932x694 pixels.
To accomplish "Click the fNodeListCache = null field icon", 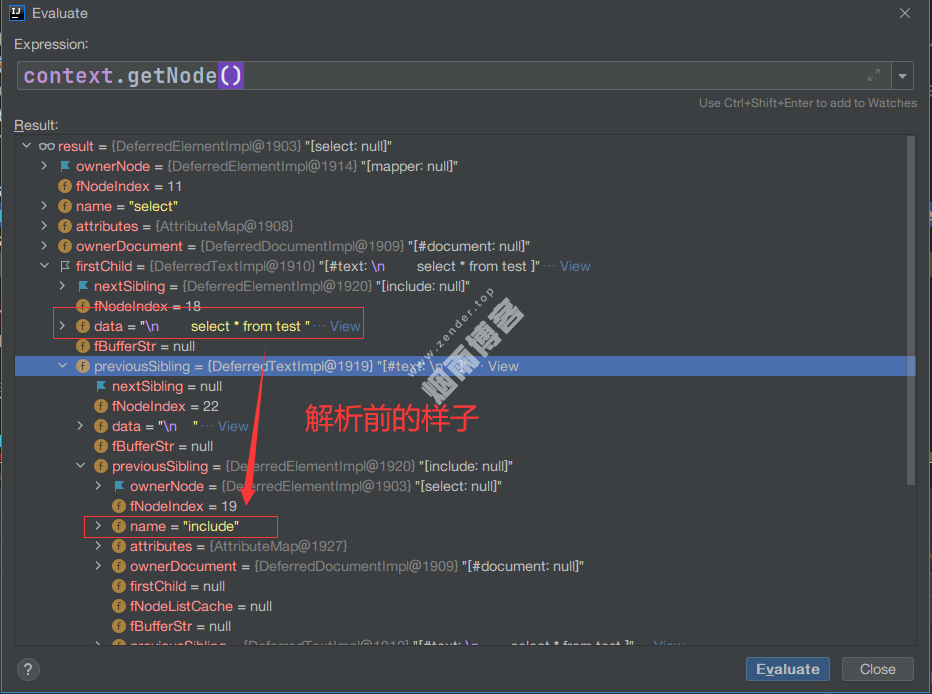I will click(119, 606).
